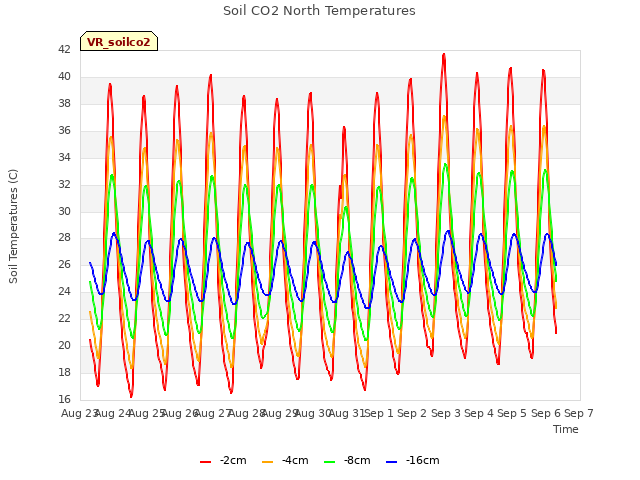Click the Sep 2 x-axis label
The image size is (640, 480).
click(412, 413)
